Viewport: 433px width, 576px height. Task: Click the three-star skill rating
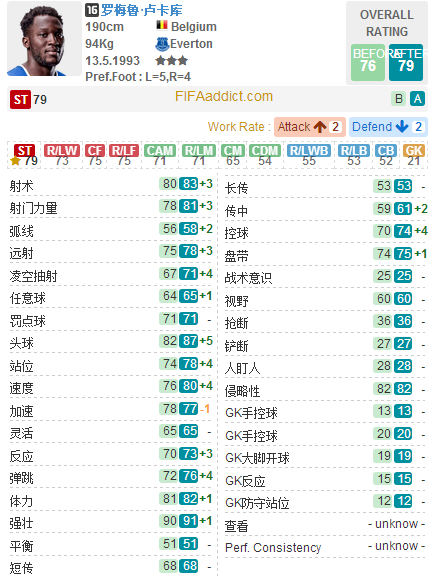tap(172, 60)
